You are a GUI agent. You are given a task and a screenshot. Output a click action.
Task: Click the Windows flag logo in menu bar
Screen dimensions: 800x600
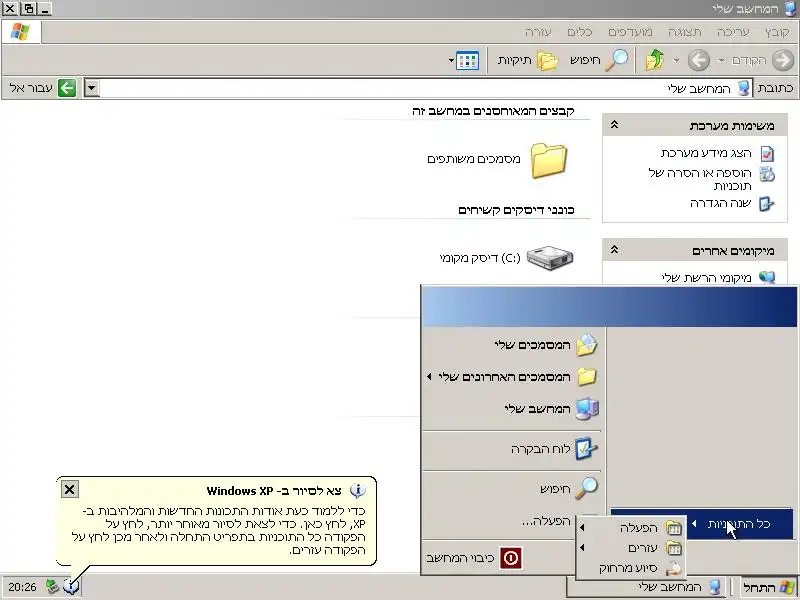click(x=20, y=32)
